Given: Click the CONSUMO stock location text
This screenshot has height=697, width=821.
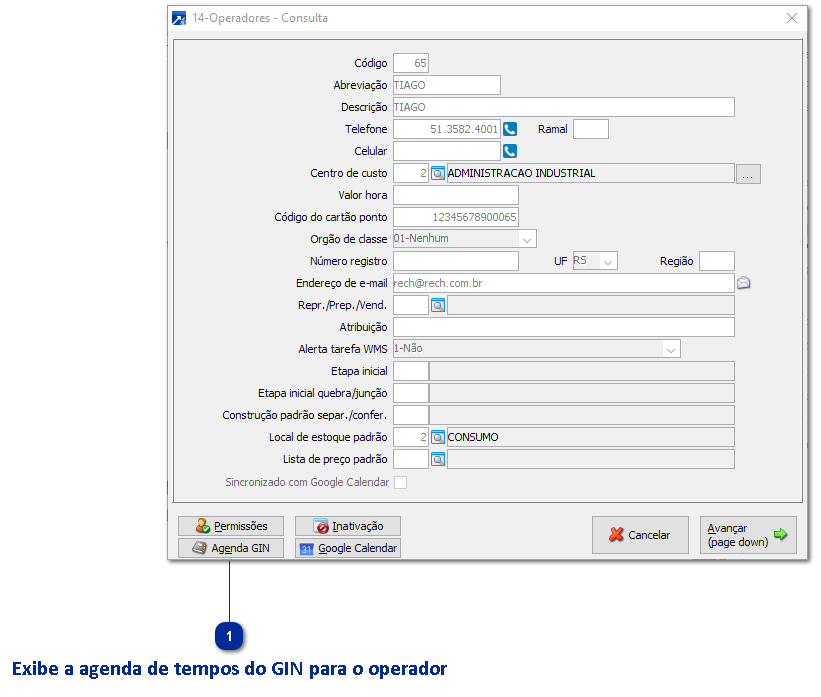Looking at the screenshot, I should (x=473, y=437).
